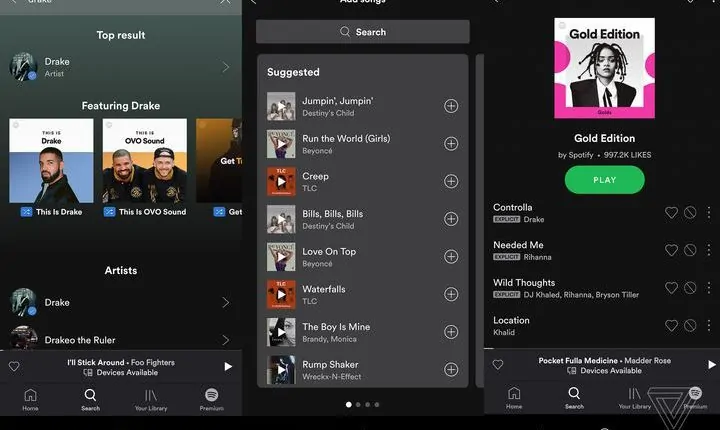
Task: Open Drake top result chevron
Action: (225, 67)
